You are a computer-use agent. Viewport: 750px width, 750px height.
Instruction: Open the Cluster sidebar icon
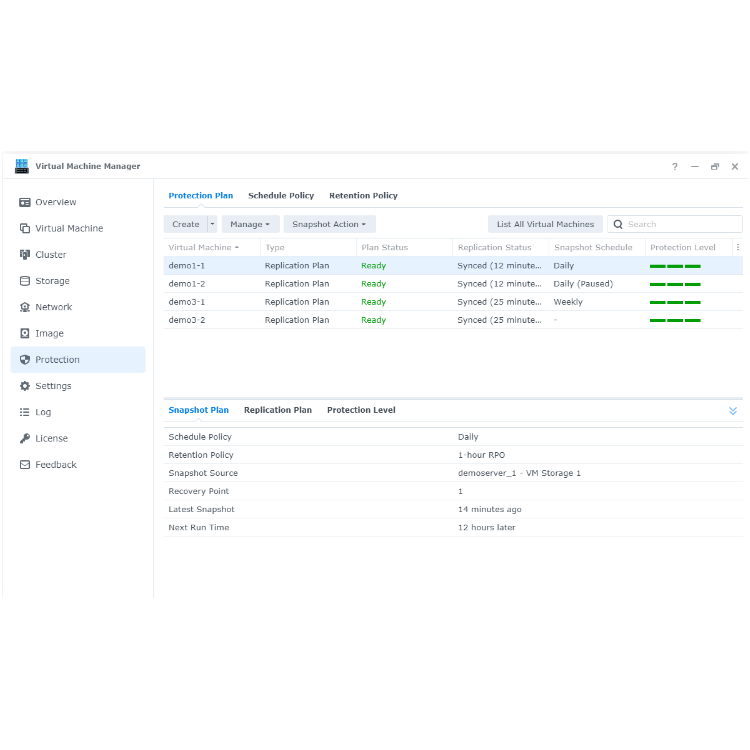(25, 255)
